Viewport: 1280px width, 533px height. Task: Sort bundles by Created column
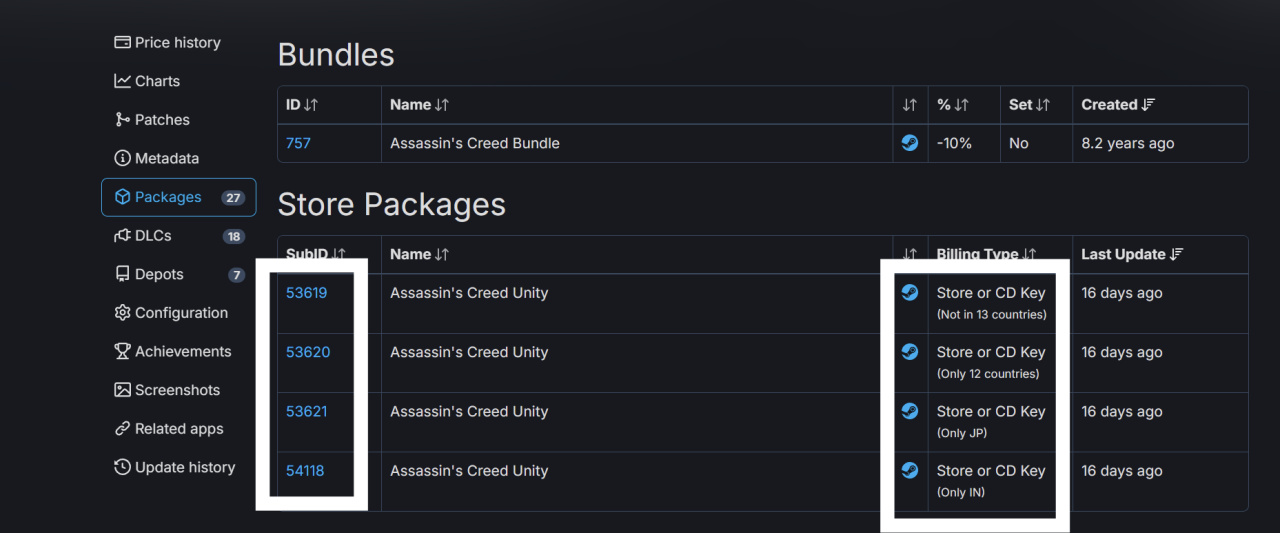coord(1118,105)
